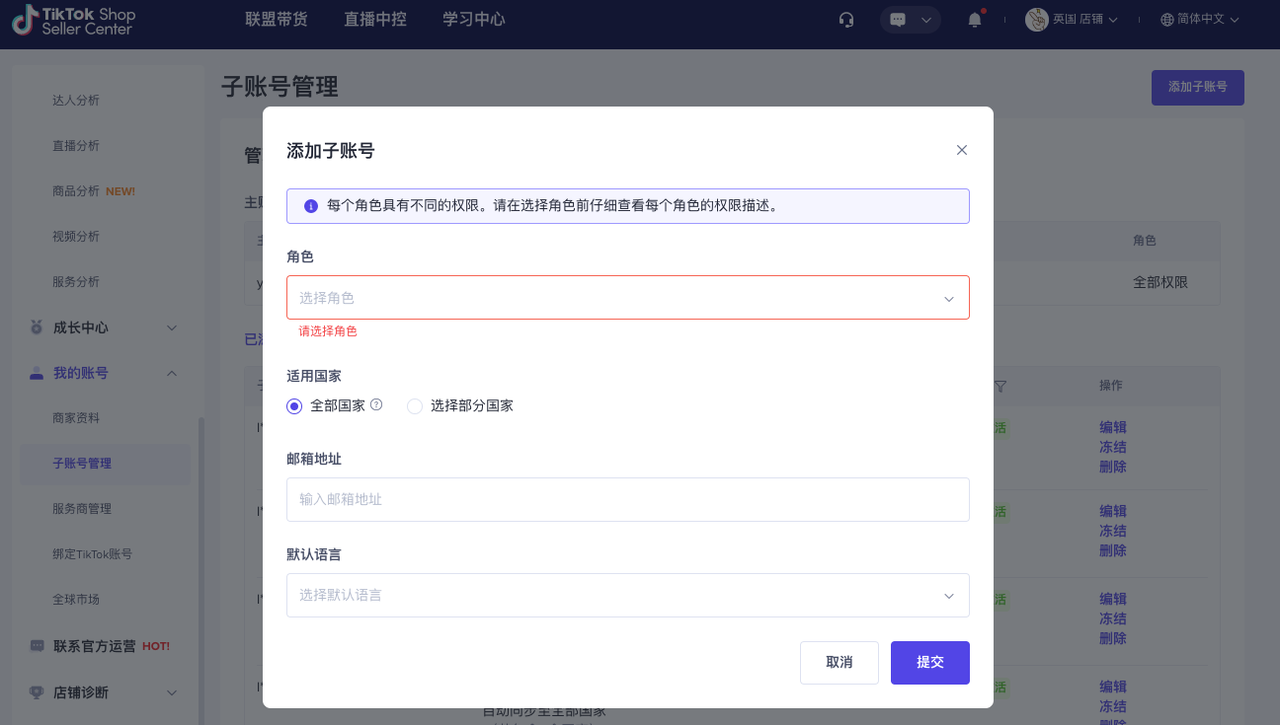Open the 选择角色 dropdown
This screenshot has height=725, width=1280.
[627, 298]
